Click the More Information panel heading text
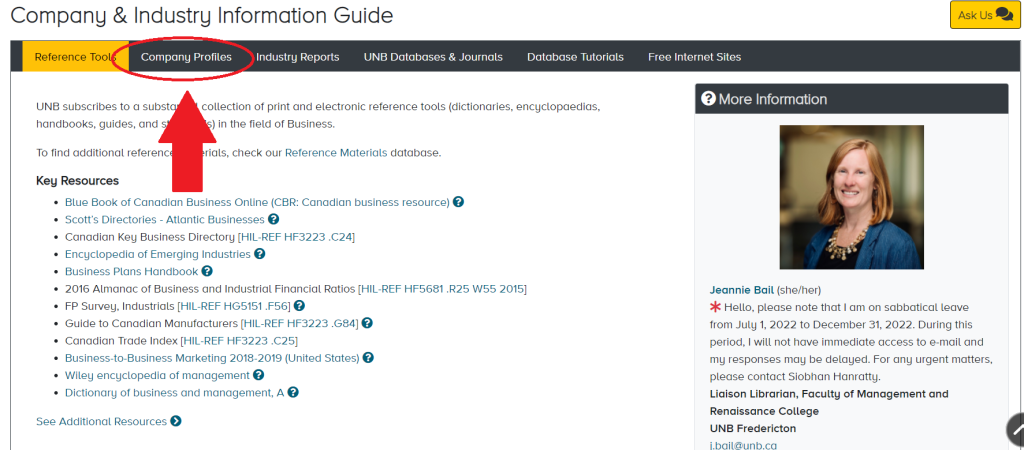 point(773,99)
